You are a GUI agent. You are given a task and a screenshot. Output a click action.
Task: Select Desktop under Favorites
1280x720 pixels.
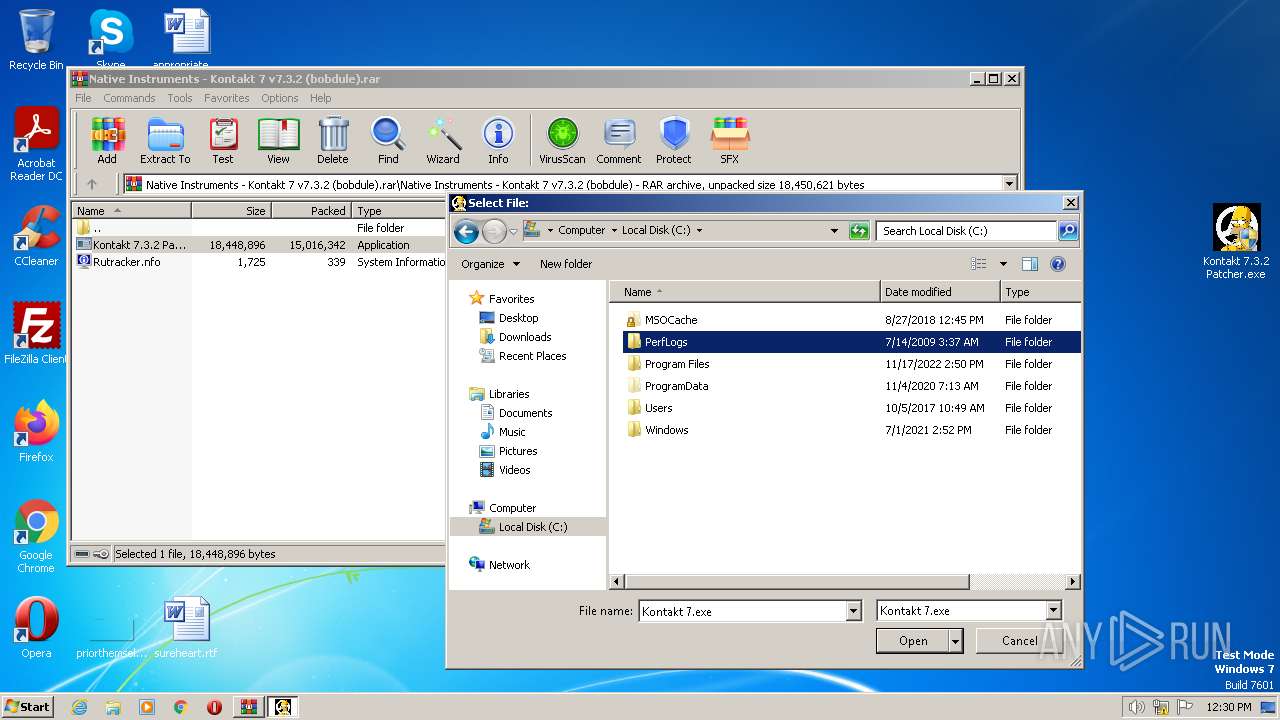pos(518,318)
